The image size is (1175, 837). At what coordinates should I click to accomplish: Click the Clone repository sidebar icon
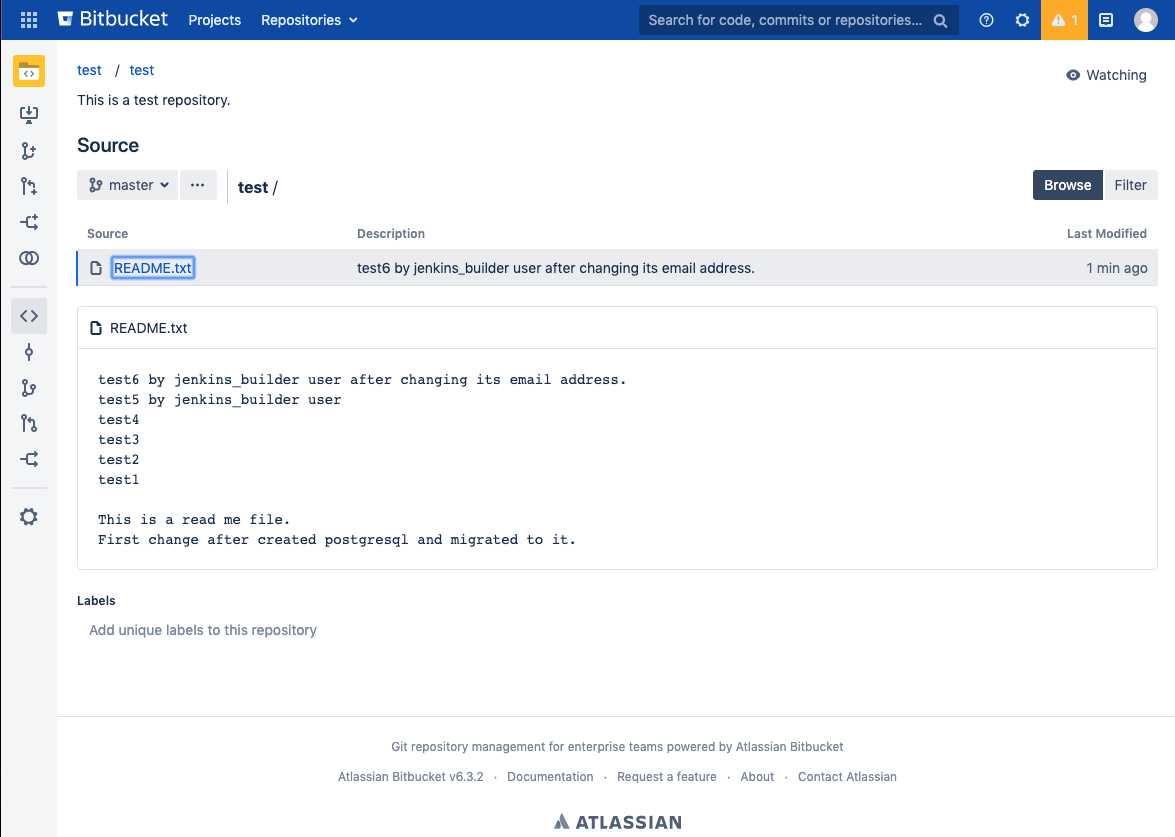[29, 115]
